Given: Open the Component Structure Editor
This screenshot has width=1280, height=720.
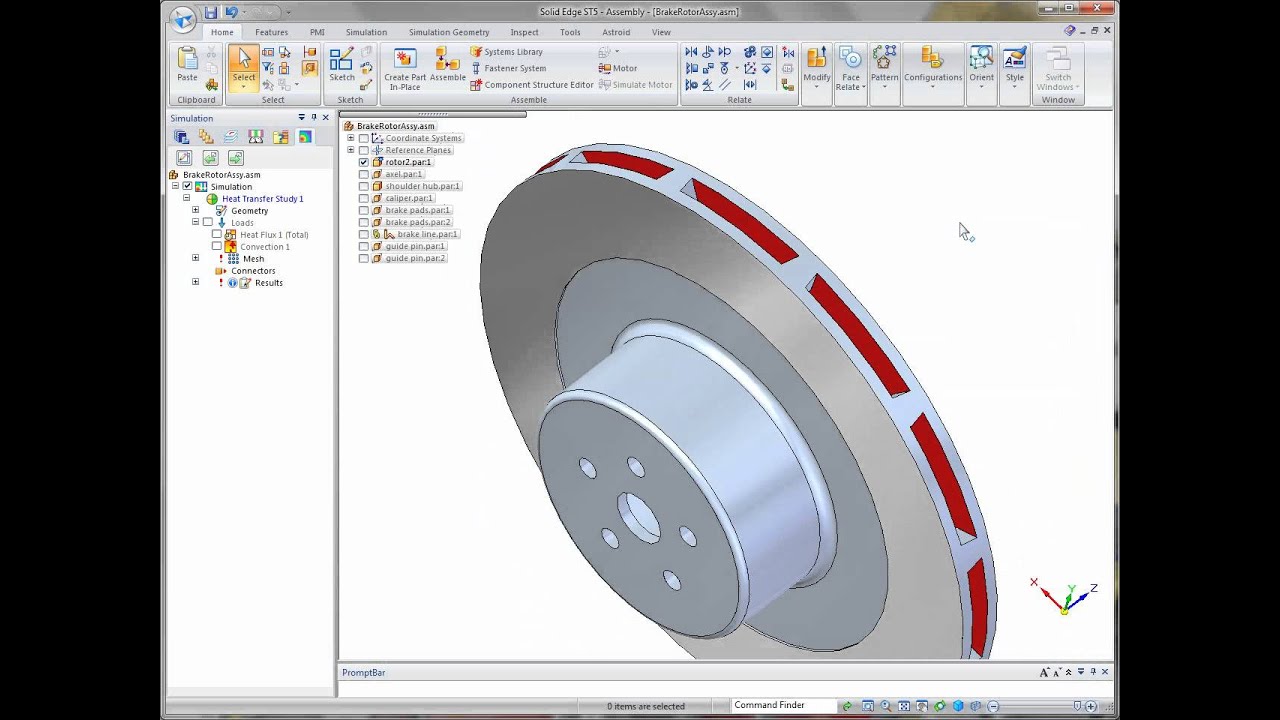Looking at the screenshot, I should coord(532,85).
